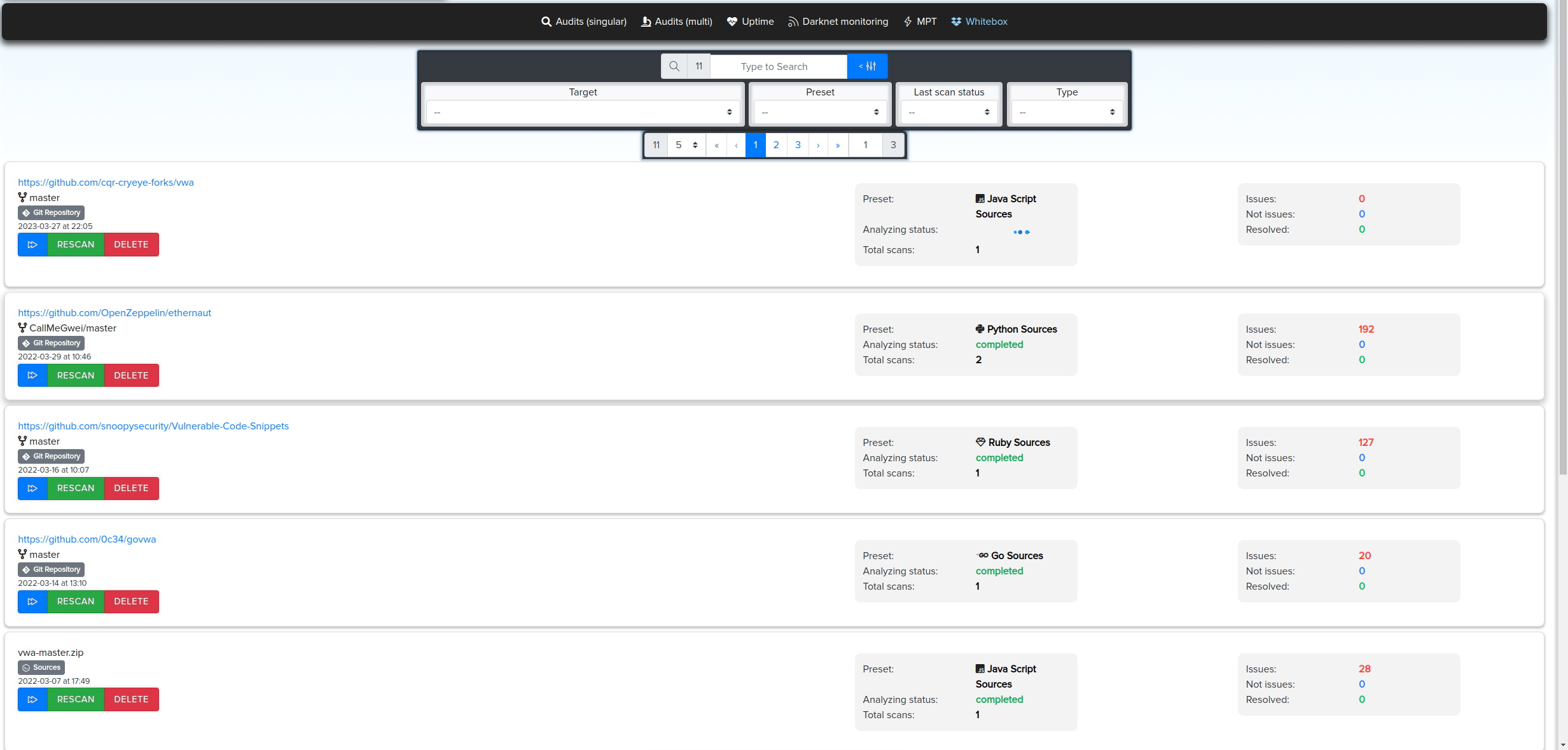
Task: Rescan the Vulnerable-Code-Snippets repository
Action: [76, 488]
